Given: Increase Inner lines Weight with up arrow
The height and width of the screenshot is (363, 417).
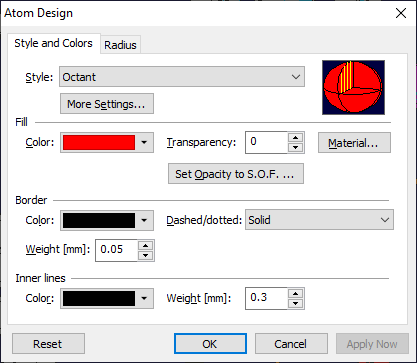Looking at the screenshot, I should click(295, 293).
